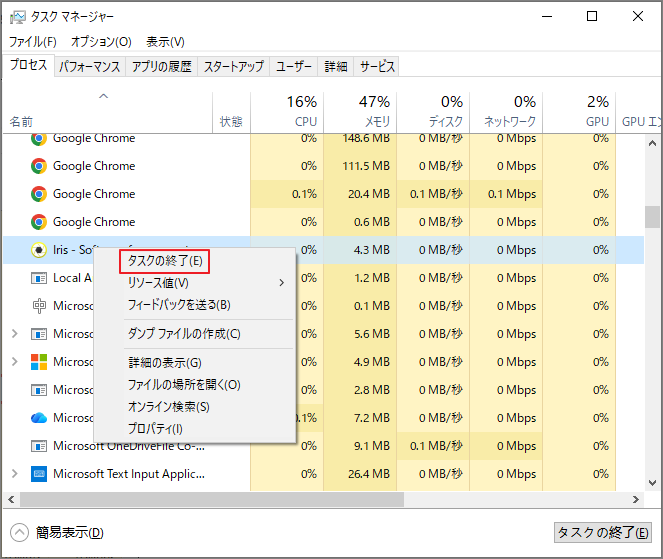
Task: Switch to the アプリの履歴 tab
Action: [x=162, y=66]
